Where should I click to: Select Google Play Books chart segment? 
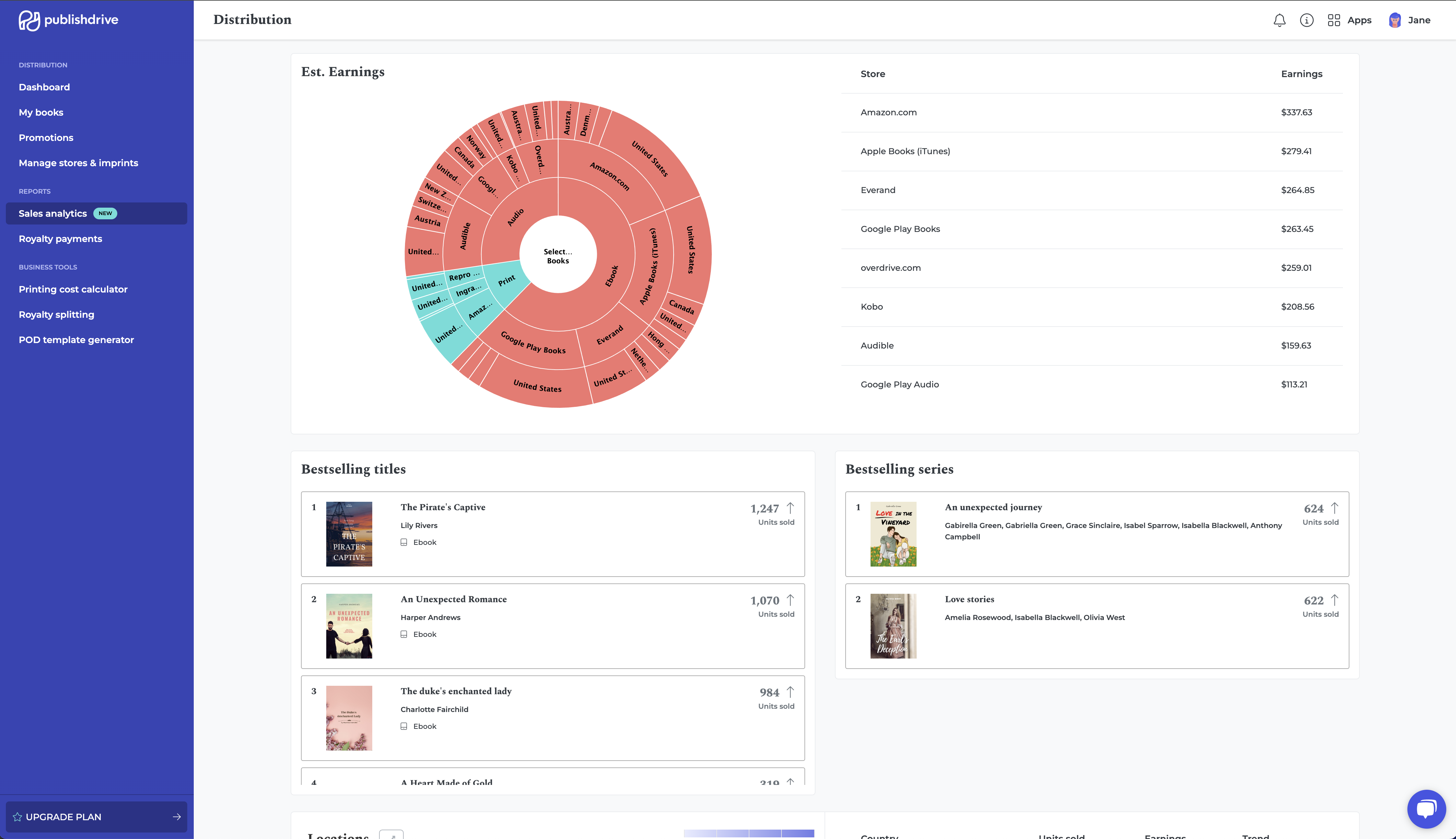pos(533,342)
